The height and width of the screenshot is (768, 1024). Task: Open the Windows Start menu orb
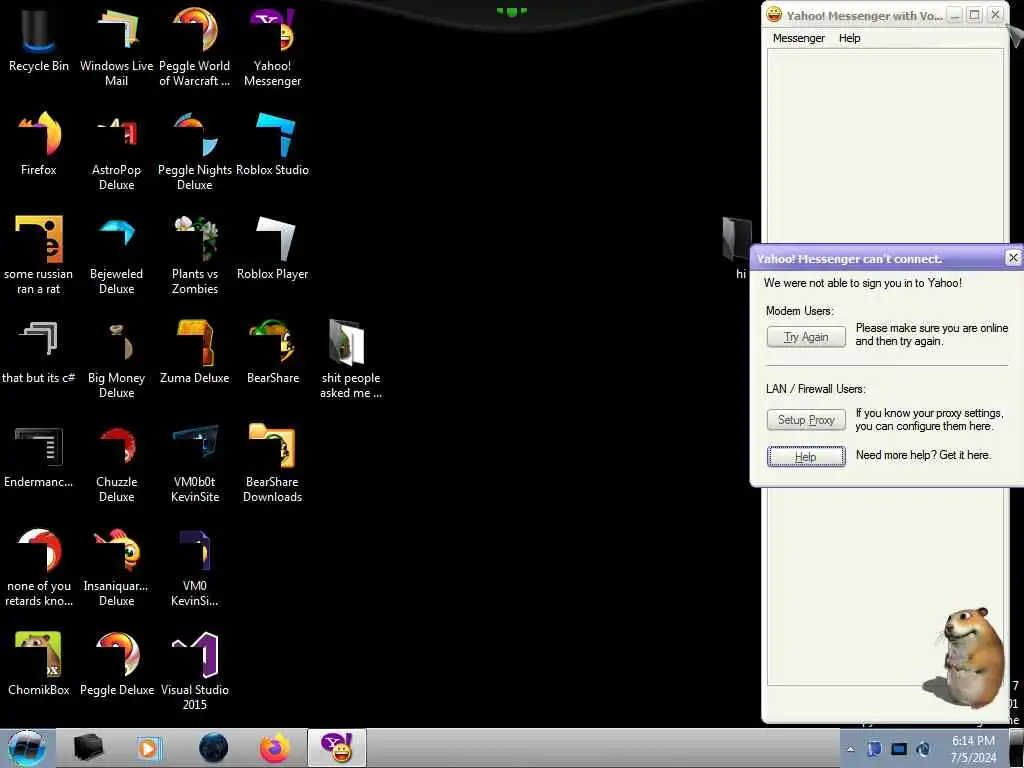coord(26,748)
